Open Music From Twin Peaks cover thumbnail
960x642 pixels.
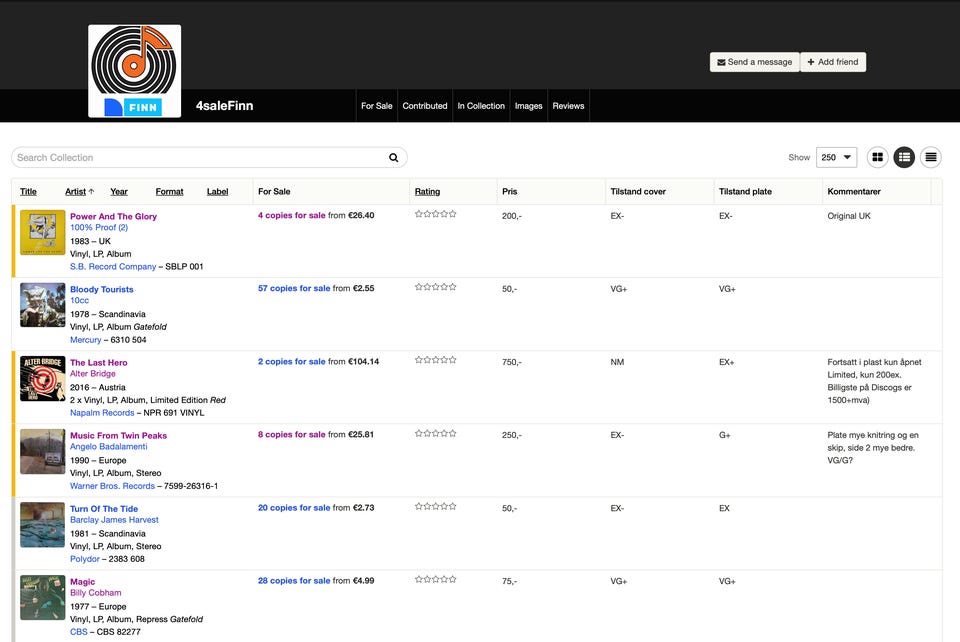[42, 452]
